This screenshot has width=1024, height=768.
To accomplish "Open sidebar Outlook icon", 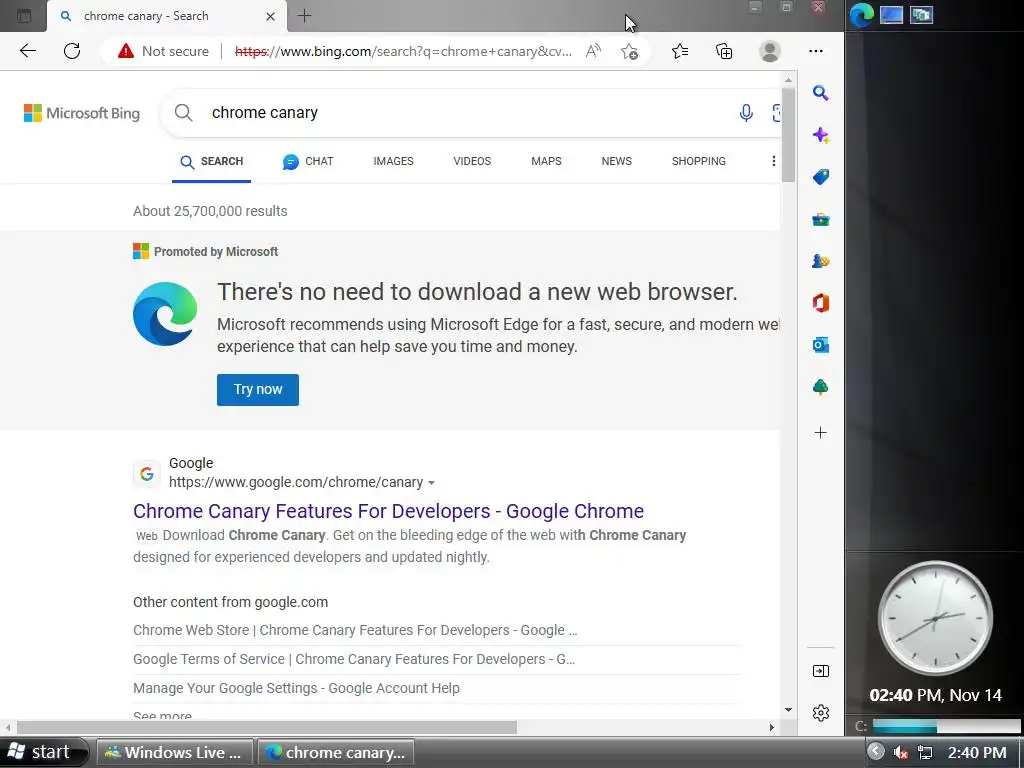I will tap(821, 345).
